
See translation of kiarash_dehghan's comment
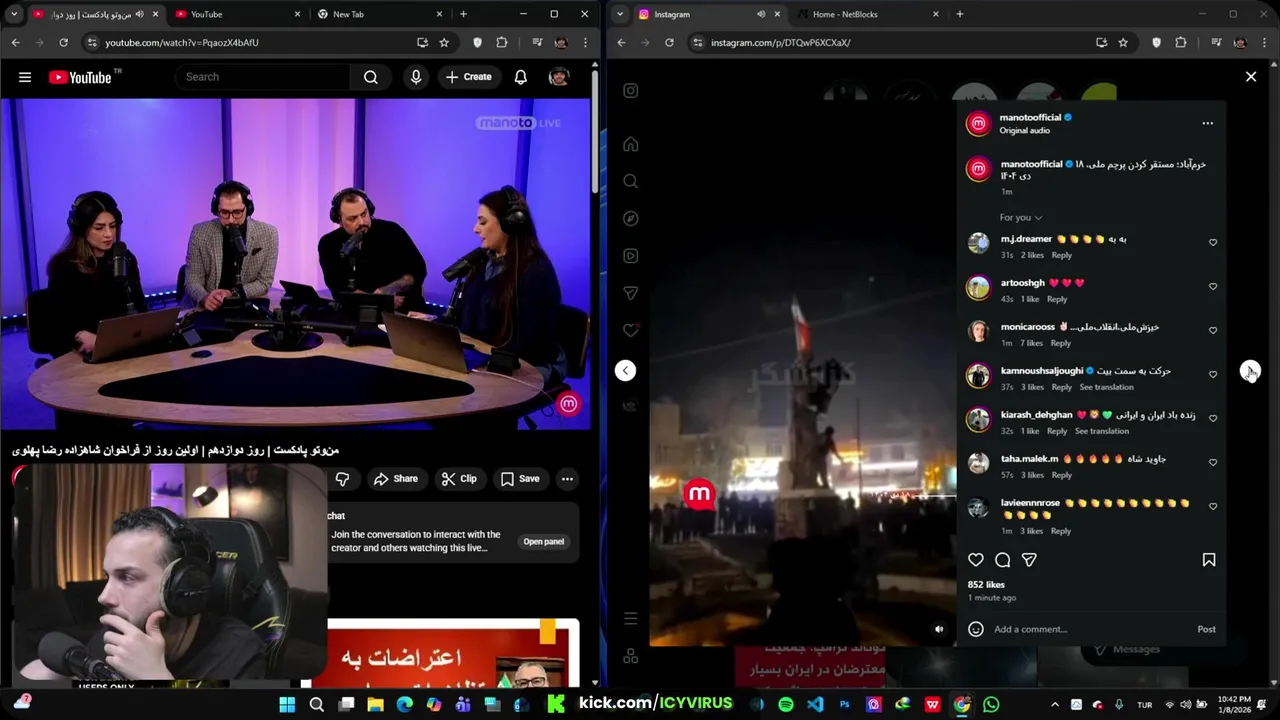pos(1101,431)
